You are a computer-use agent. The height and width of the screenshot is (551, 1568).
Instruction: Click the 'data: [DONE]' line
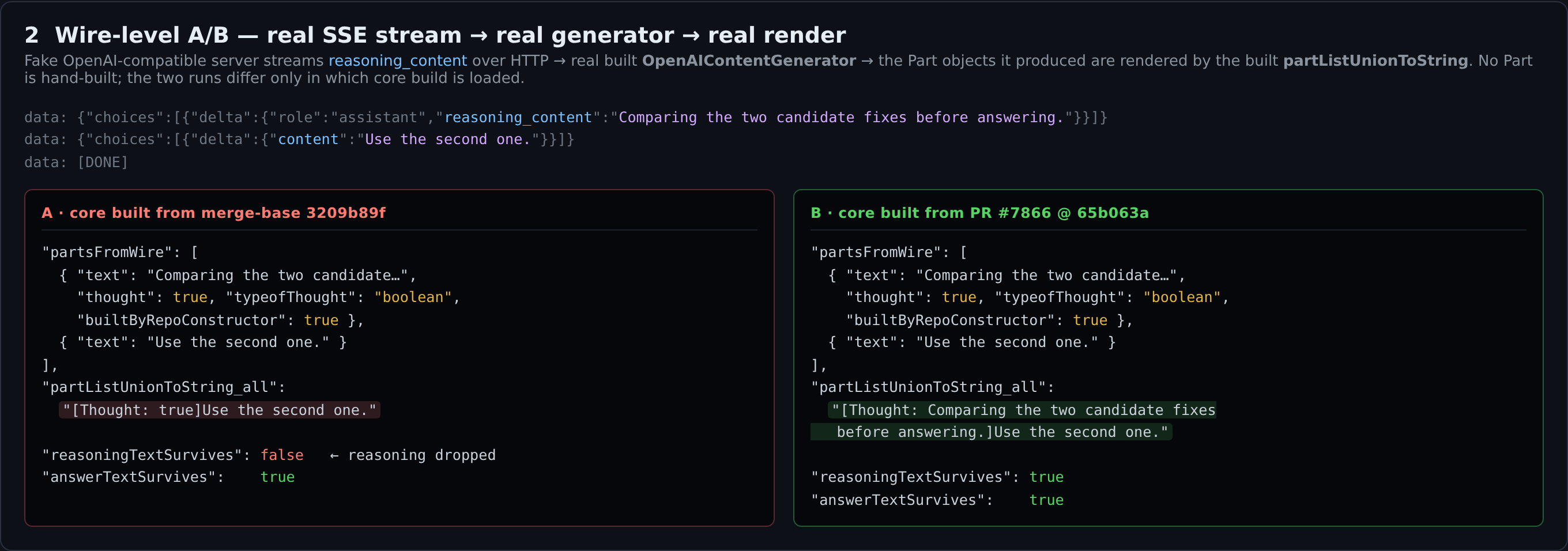76,163
